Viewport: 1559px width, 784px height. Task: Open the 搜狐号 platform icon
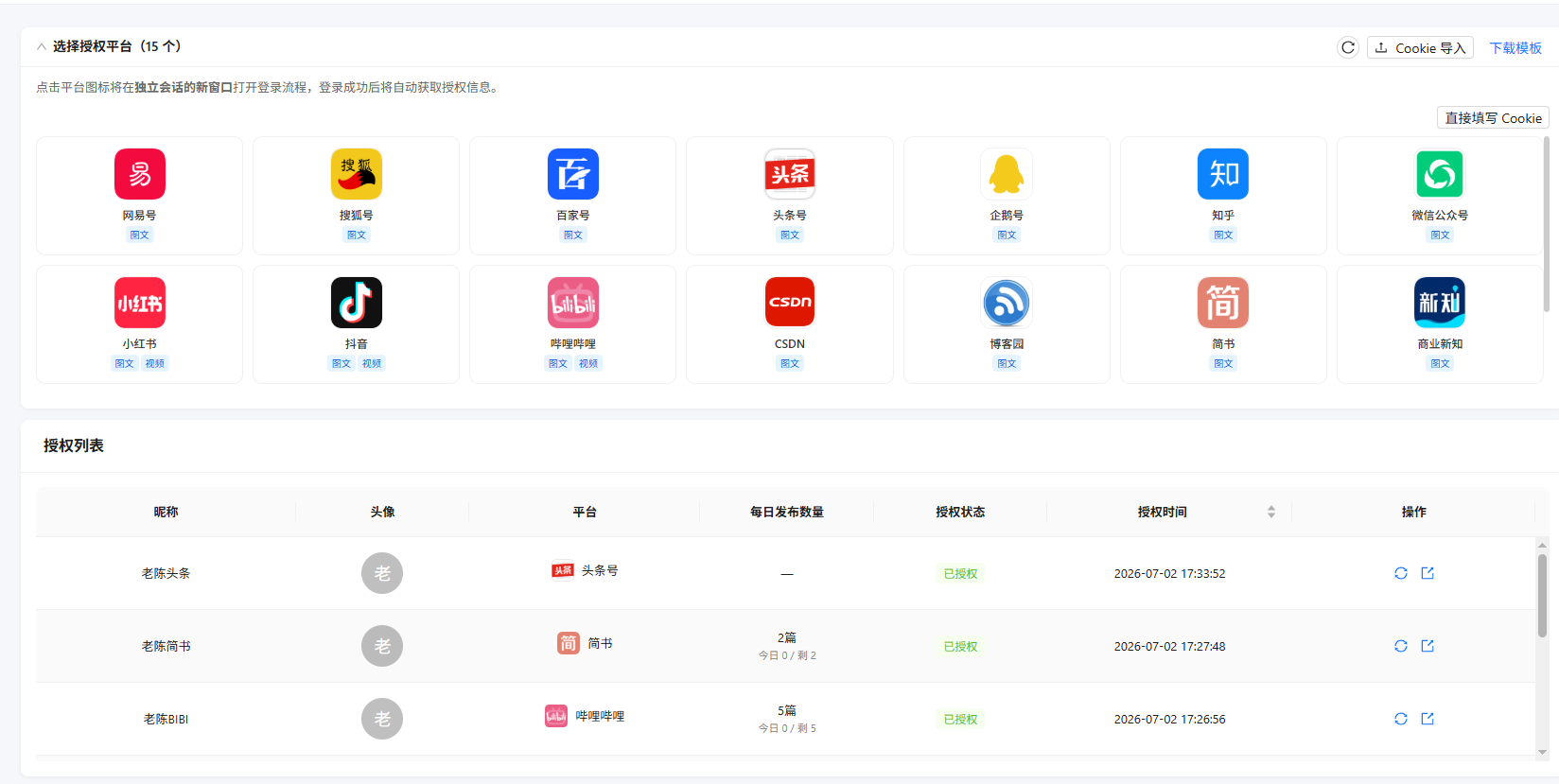pos(357,174)
